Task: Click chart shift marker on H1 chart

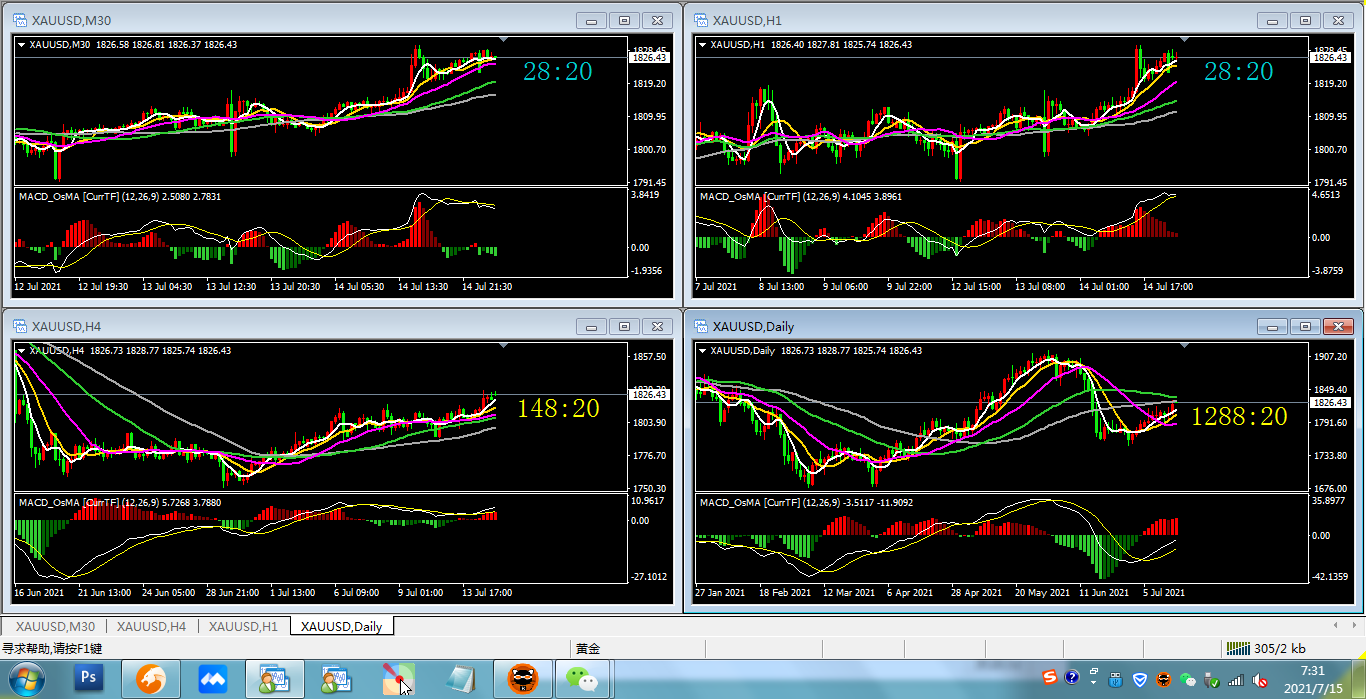Action: click(1184, 40)
